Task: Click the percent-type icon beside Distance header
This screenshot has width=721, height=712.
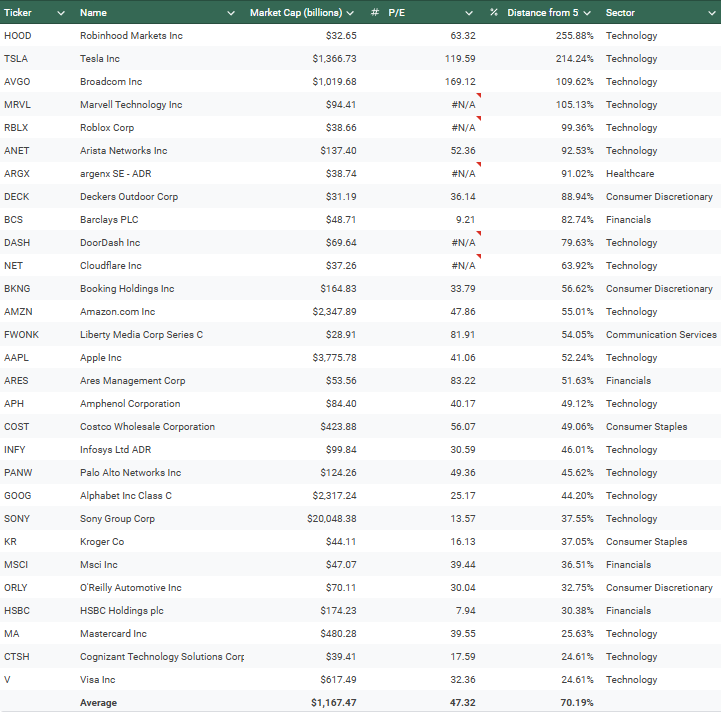Action: point(493,12)
